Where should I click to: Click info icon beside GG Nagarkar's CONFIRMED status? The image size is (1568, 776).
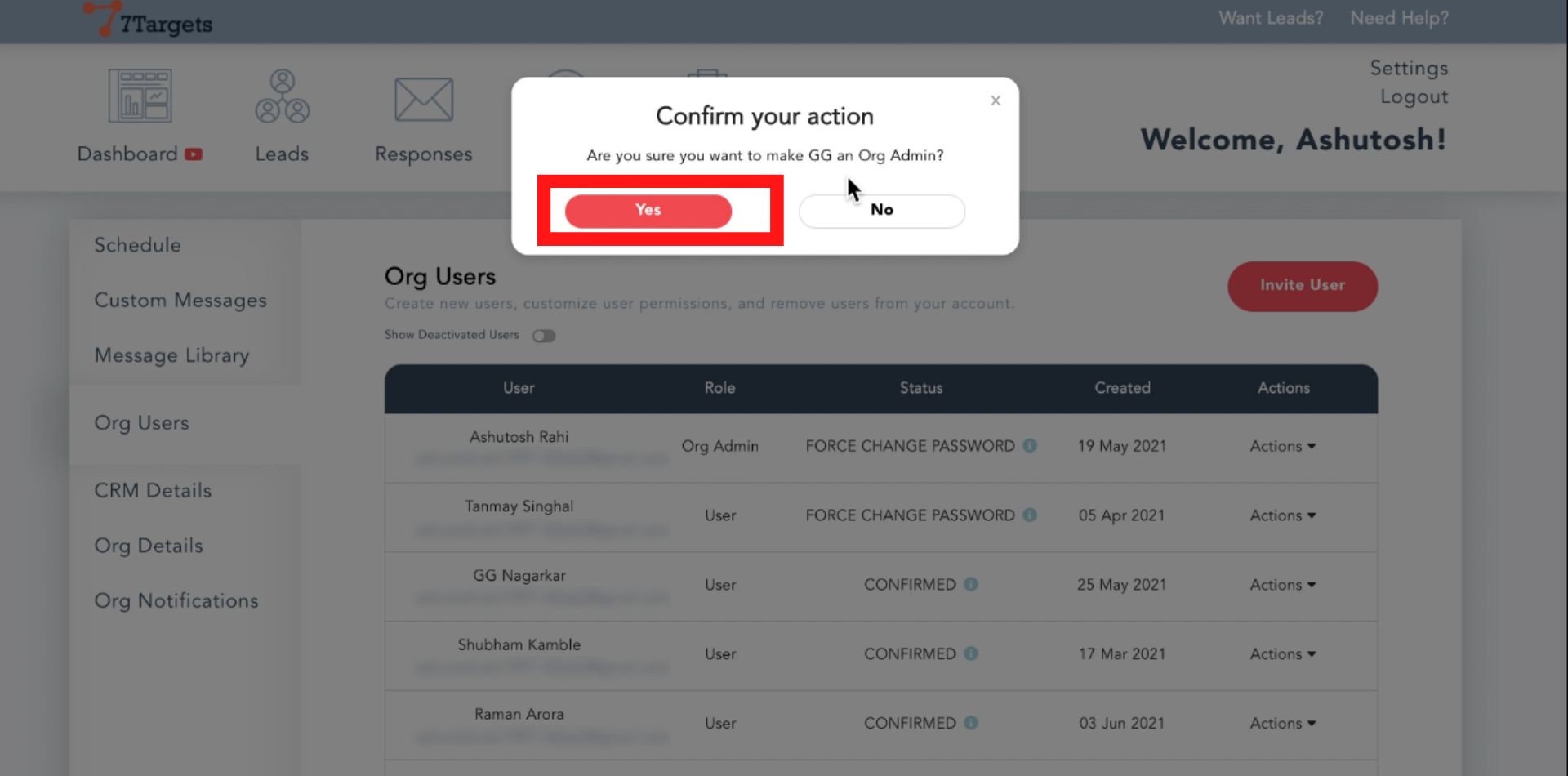[x=970, y=585]
